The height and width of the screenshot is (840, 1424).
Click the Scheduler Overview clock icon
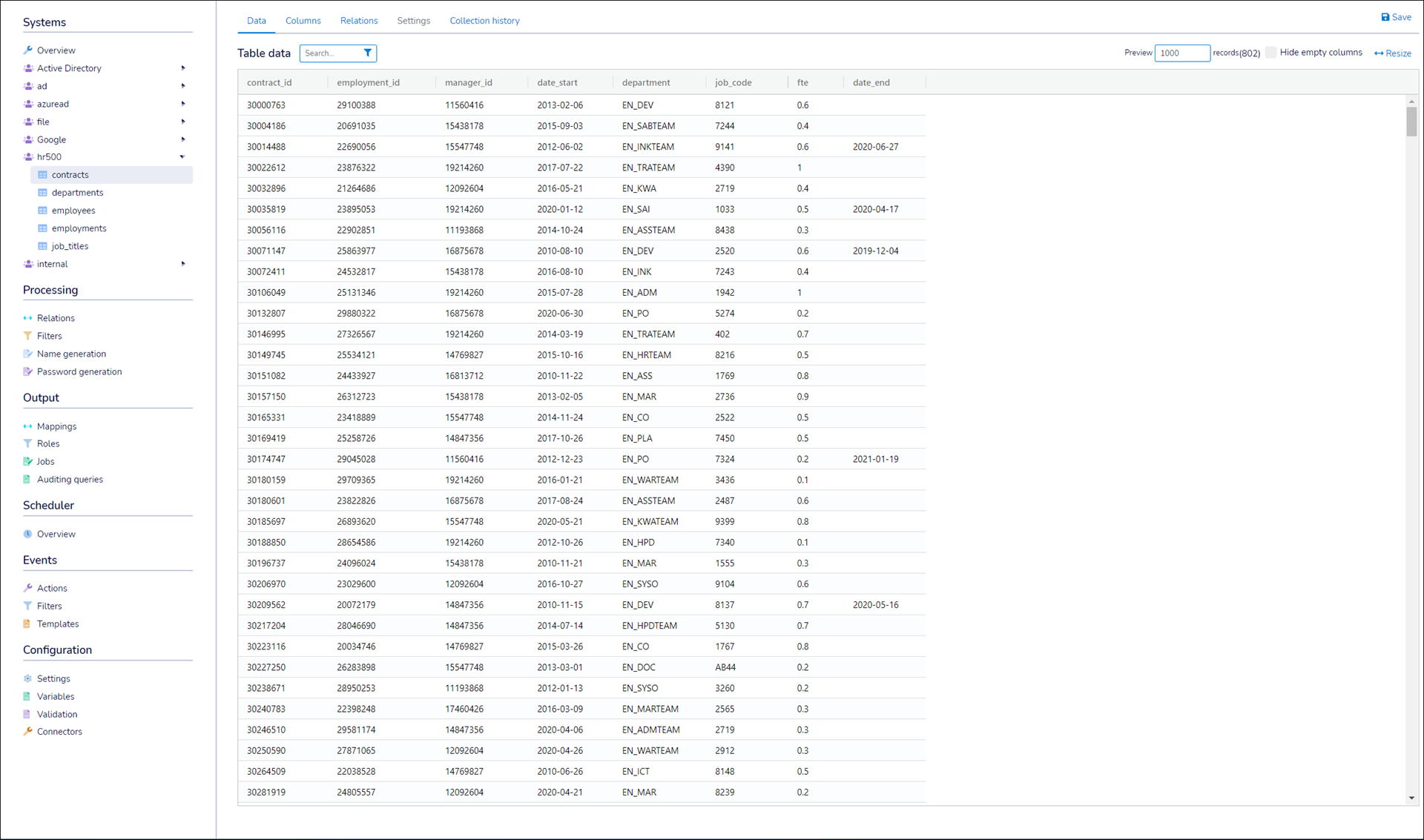coord(27,534)
